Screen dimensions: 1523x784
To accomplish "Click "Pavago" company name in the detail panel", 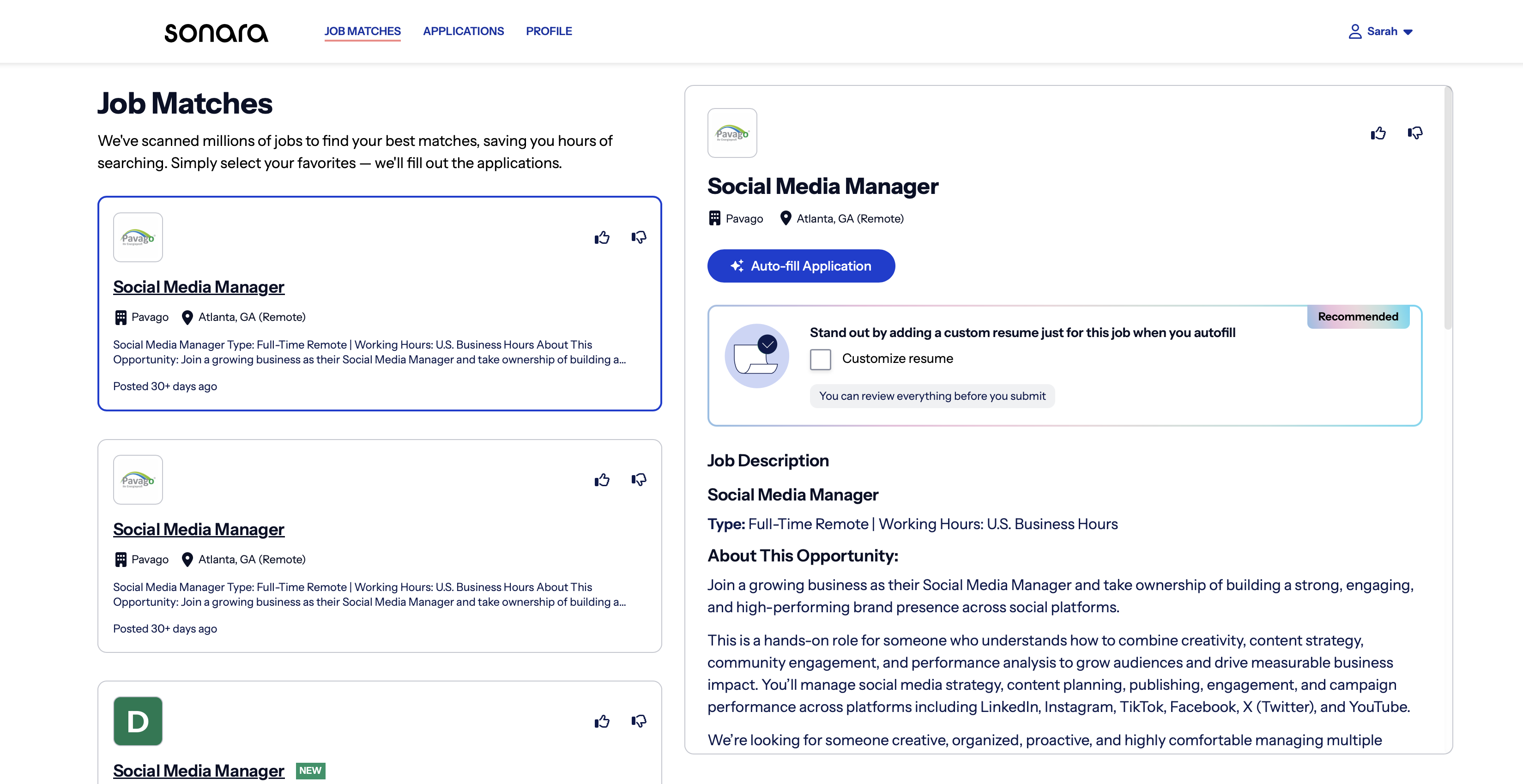I will click(744, 218).
